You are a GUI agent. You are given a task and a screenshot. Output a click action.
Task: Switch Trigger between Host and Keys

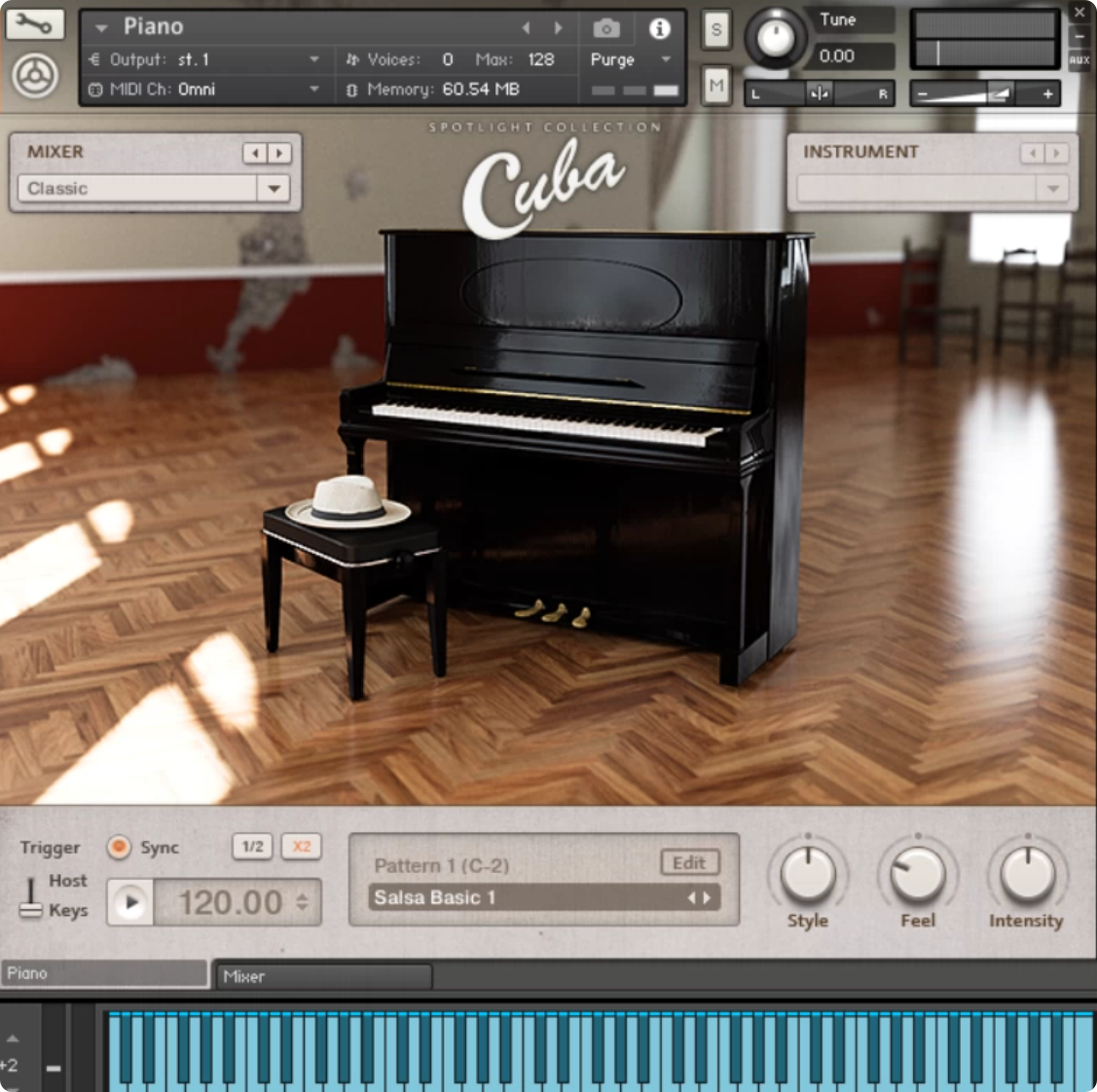coord(30,896)
